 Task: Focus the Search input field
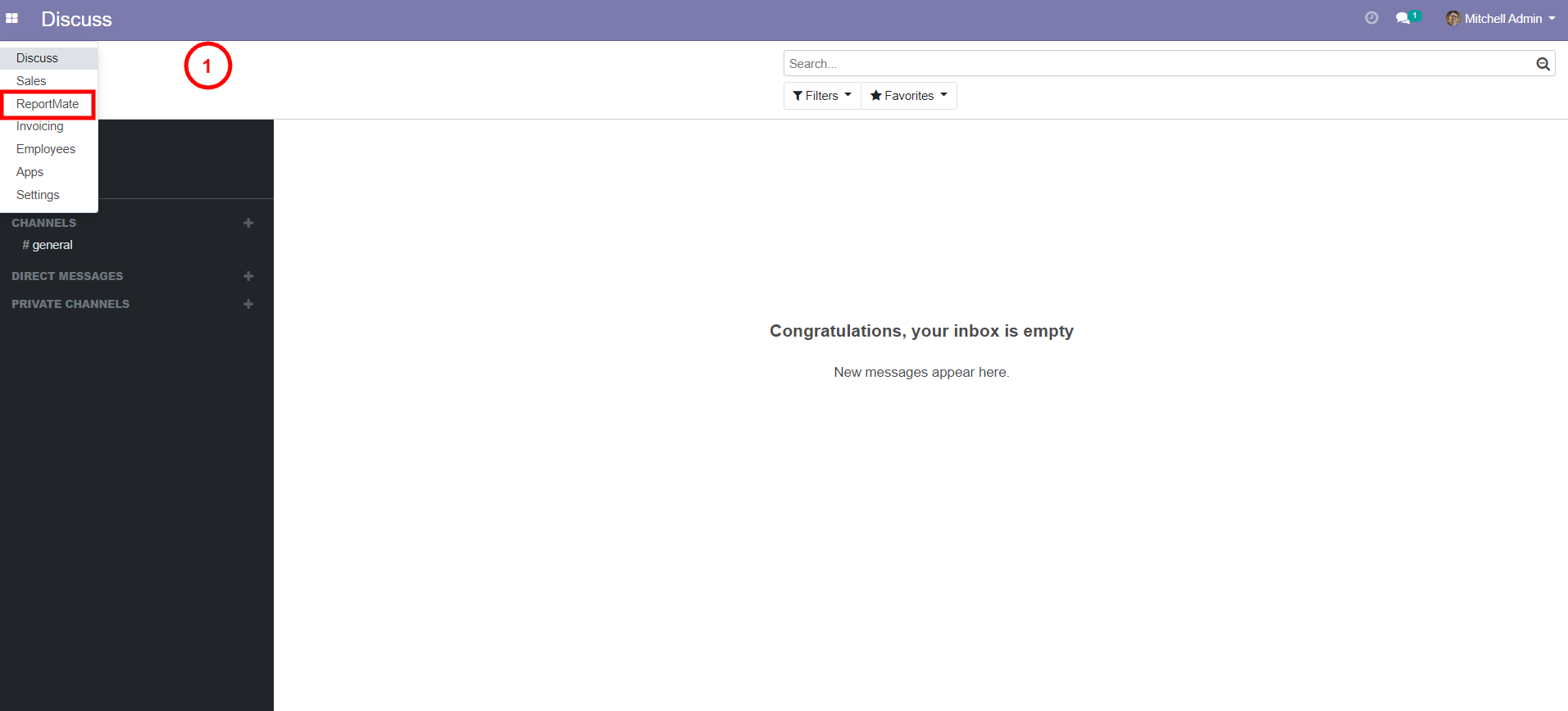point(1156,64)
